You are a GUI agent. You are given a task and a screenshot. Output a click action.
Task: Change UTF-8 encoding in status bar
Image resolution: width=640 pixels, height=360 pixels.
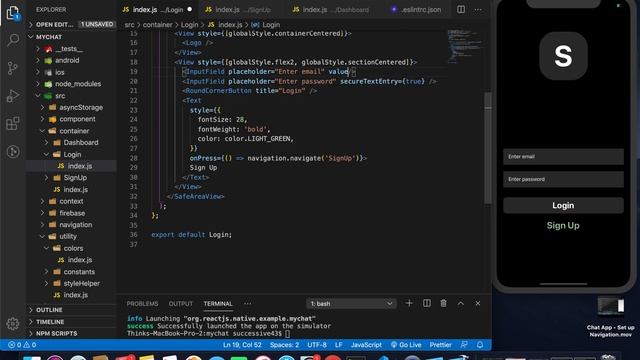pyautogui.click(x=317, y=345)
